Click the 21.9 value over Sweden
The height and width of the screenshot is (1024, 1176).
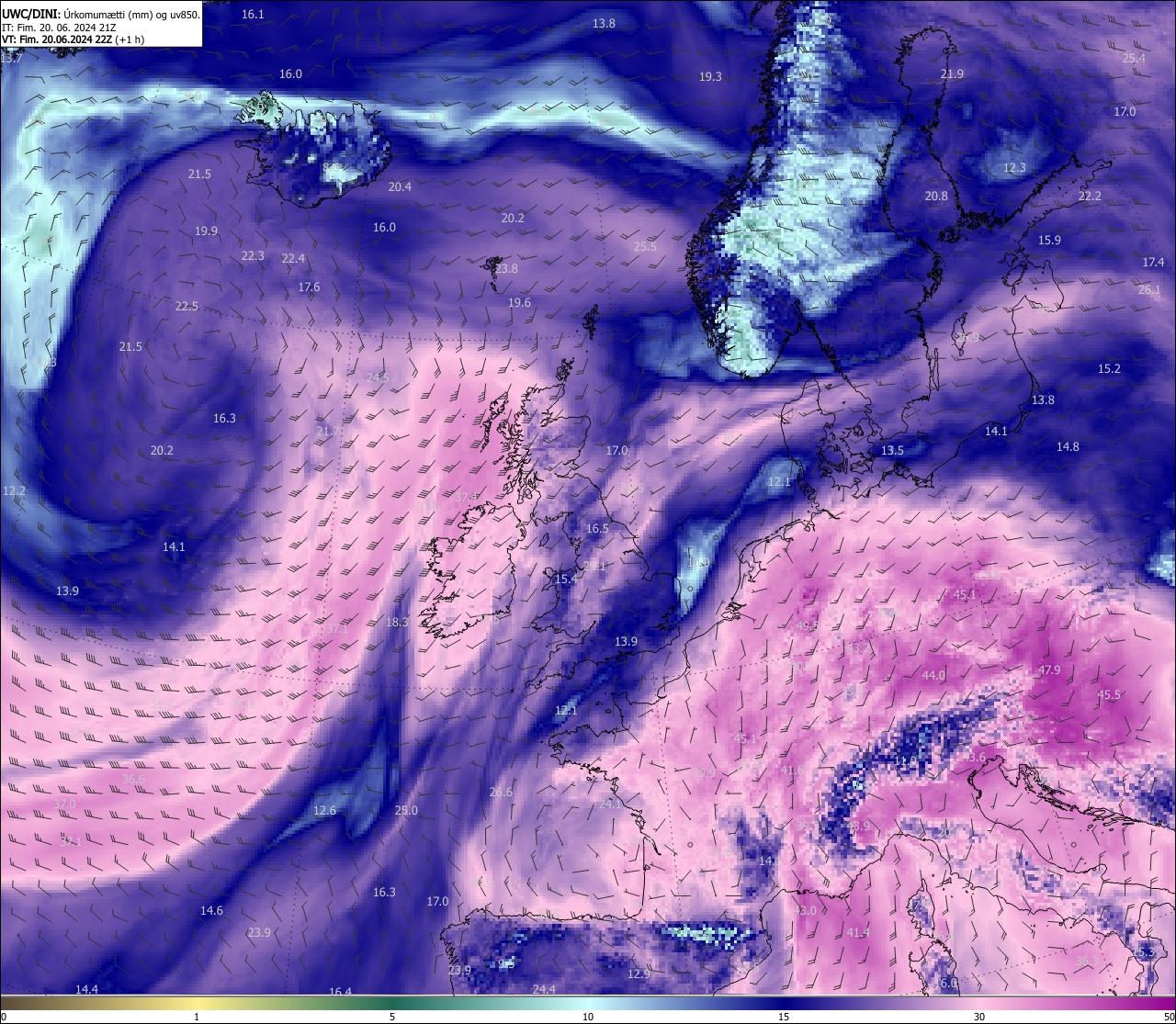(x=952, y=74)
